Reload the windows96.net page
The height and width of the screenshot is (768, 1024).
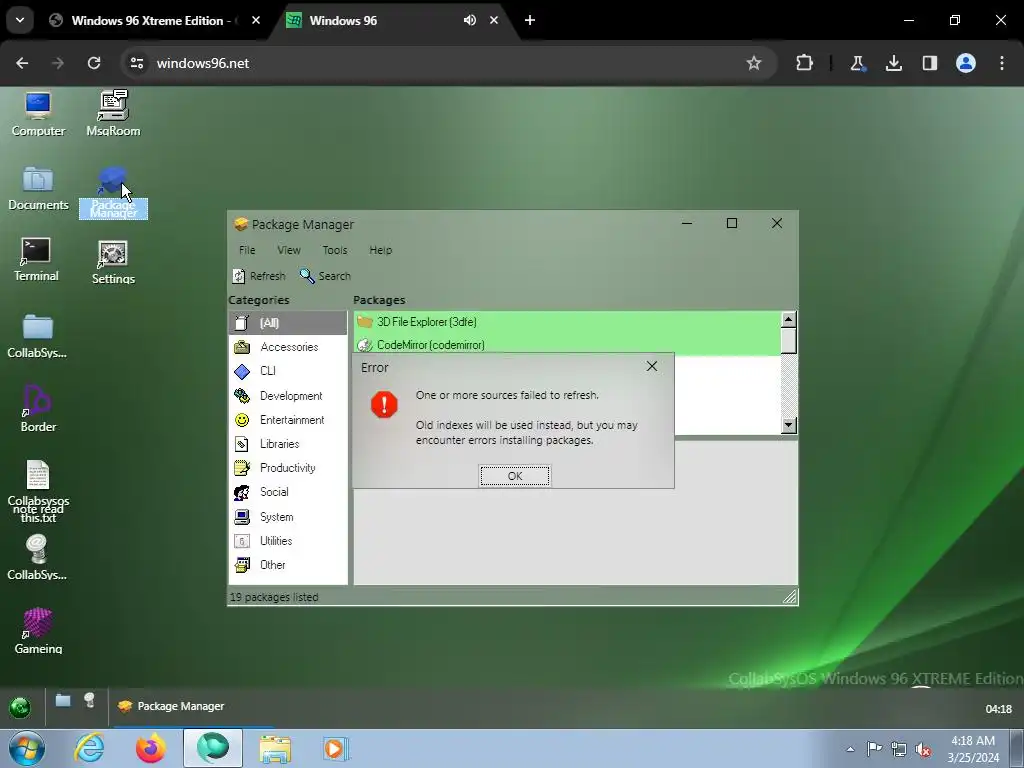point(94,63)
